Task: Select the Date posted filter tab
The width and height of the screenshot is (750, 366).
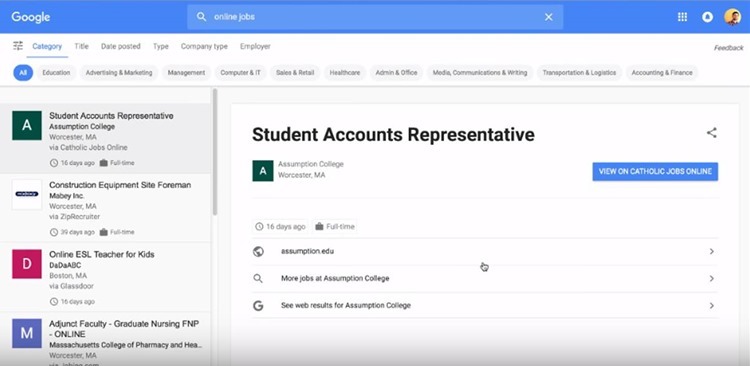Action: pyautogui.click(x=121, y=46)
